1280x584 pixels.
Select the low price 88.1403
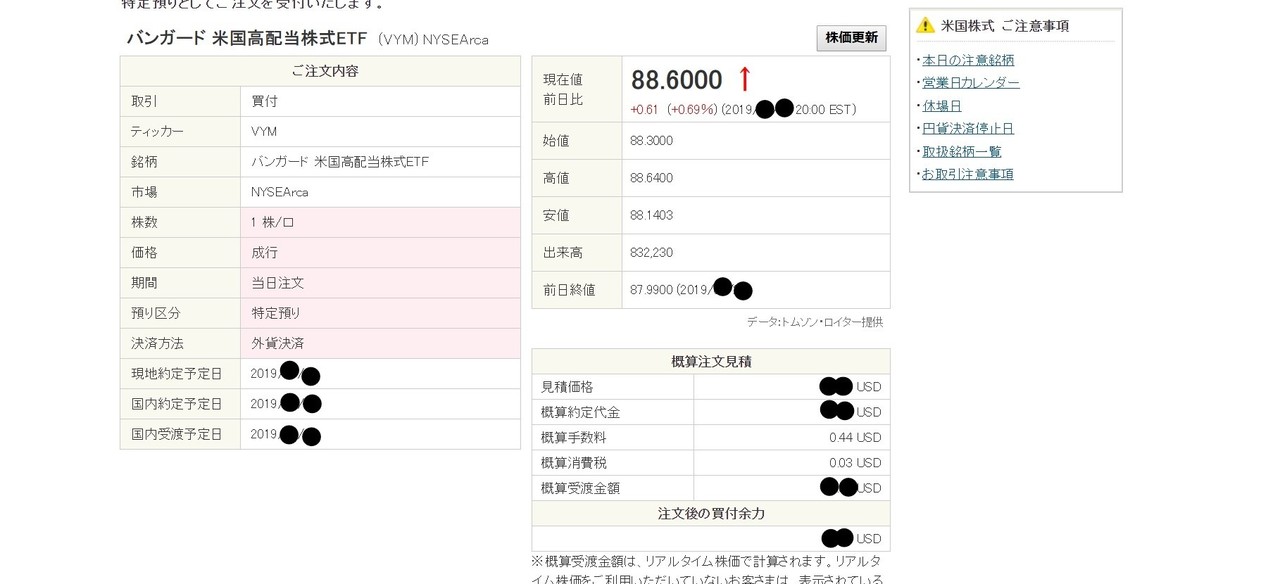click(x=652, y=215)
